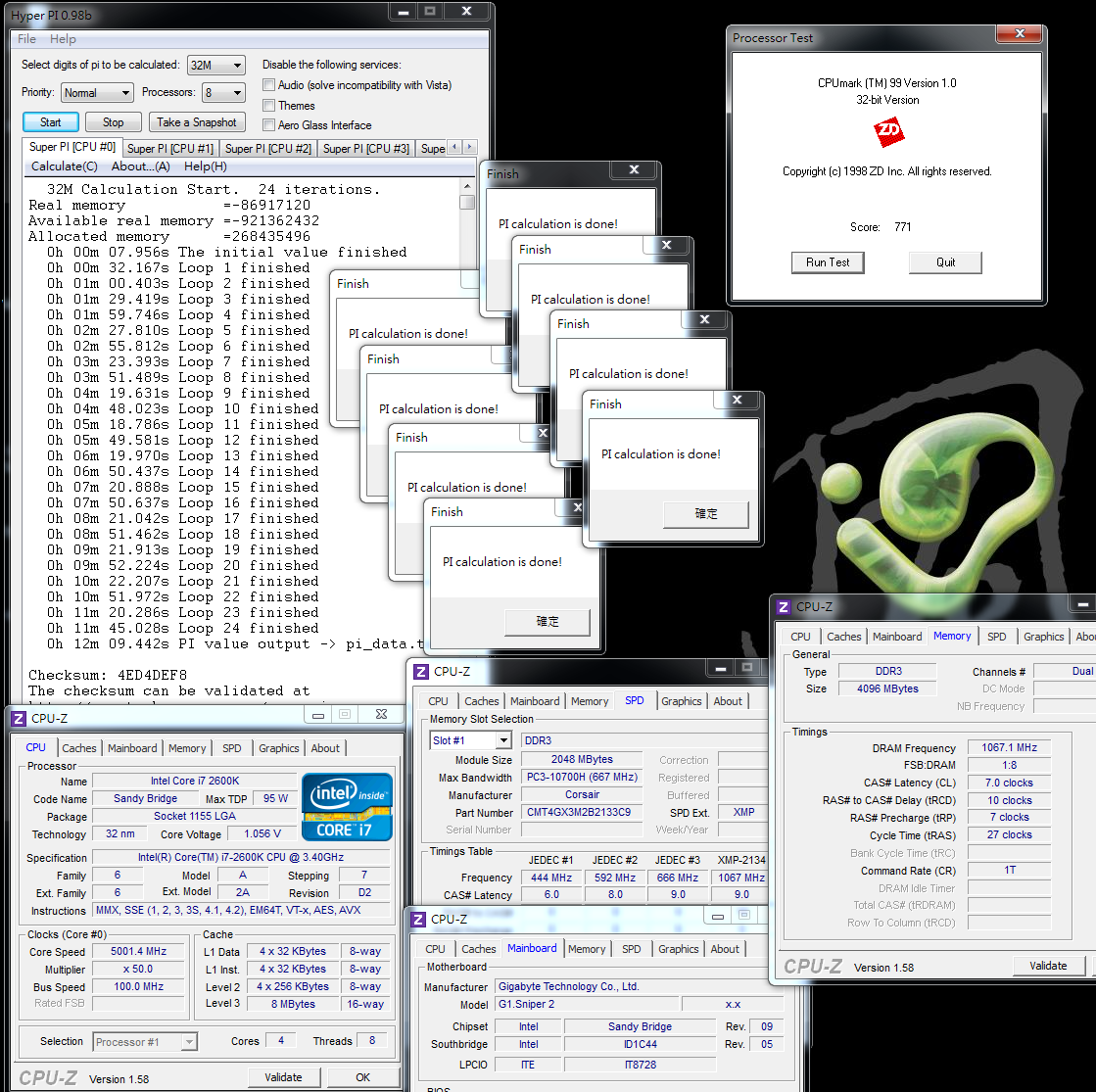
Task: Switch to Super PI [CPU #1] tab
Action: tap(170, 148)
